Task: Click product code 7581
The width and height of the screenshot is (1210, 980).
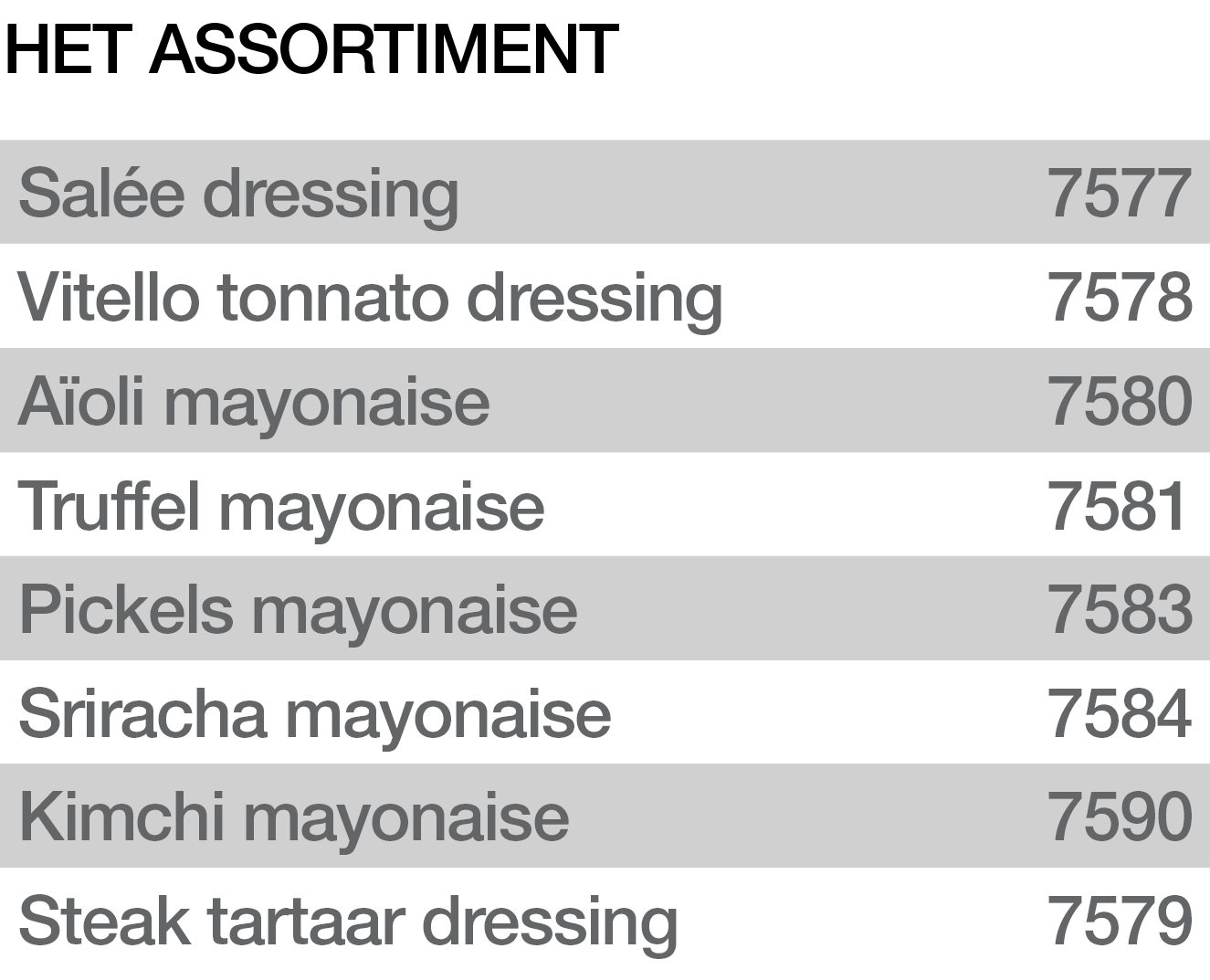Action: point(1116,506)
